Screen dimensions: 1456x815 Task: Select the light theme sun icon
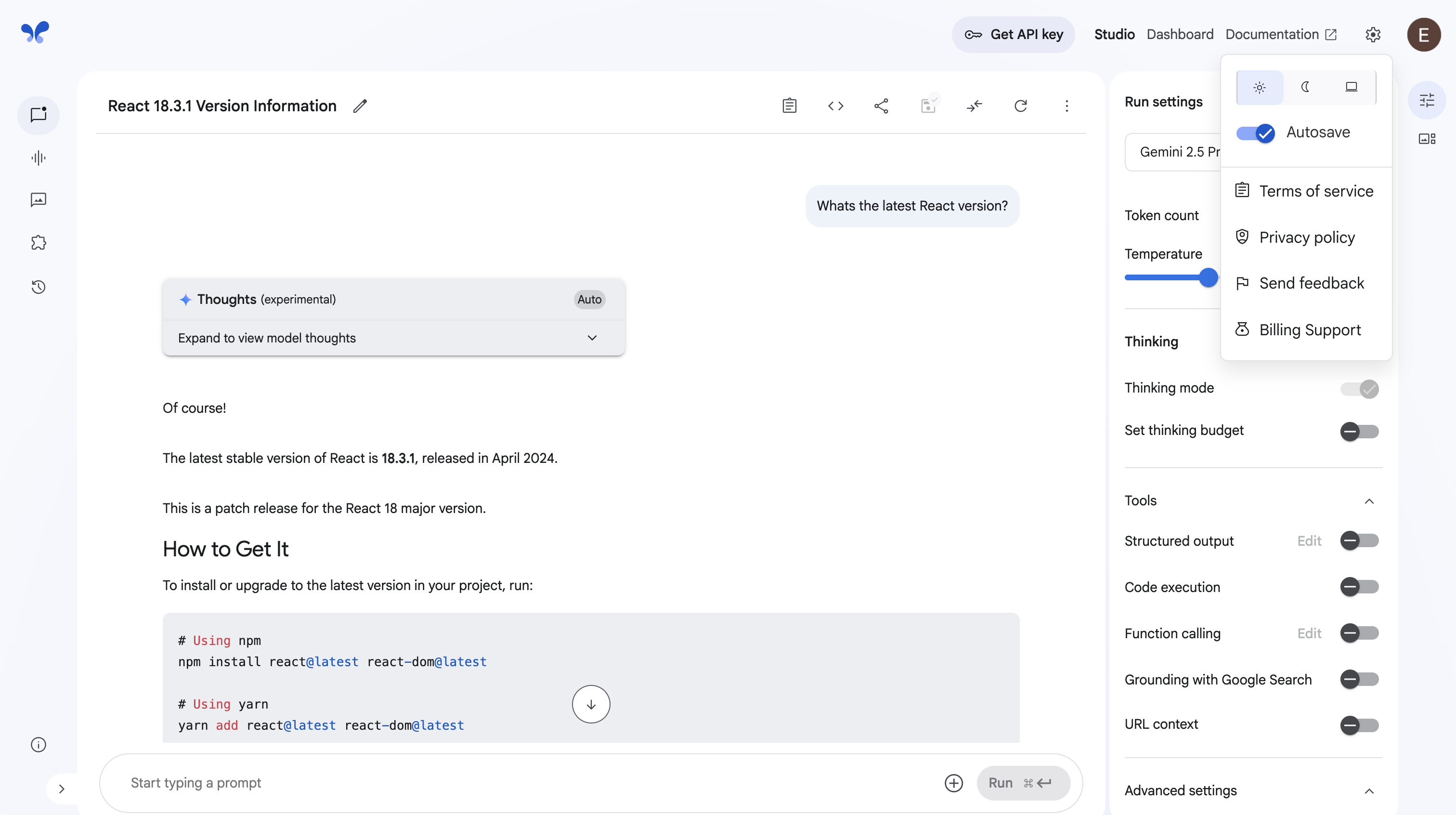click(1259, 87)
